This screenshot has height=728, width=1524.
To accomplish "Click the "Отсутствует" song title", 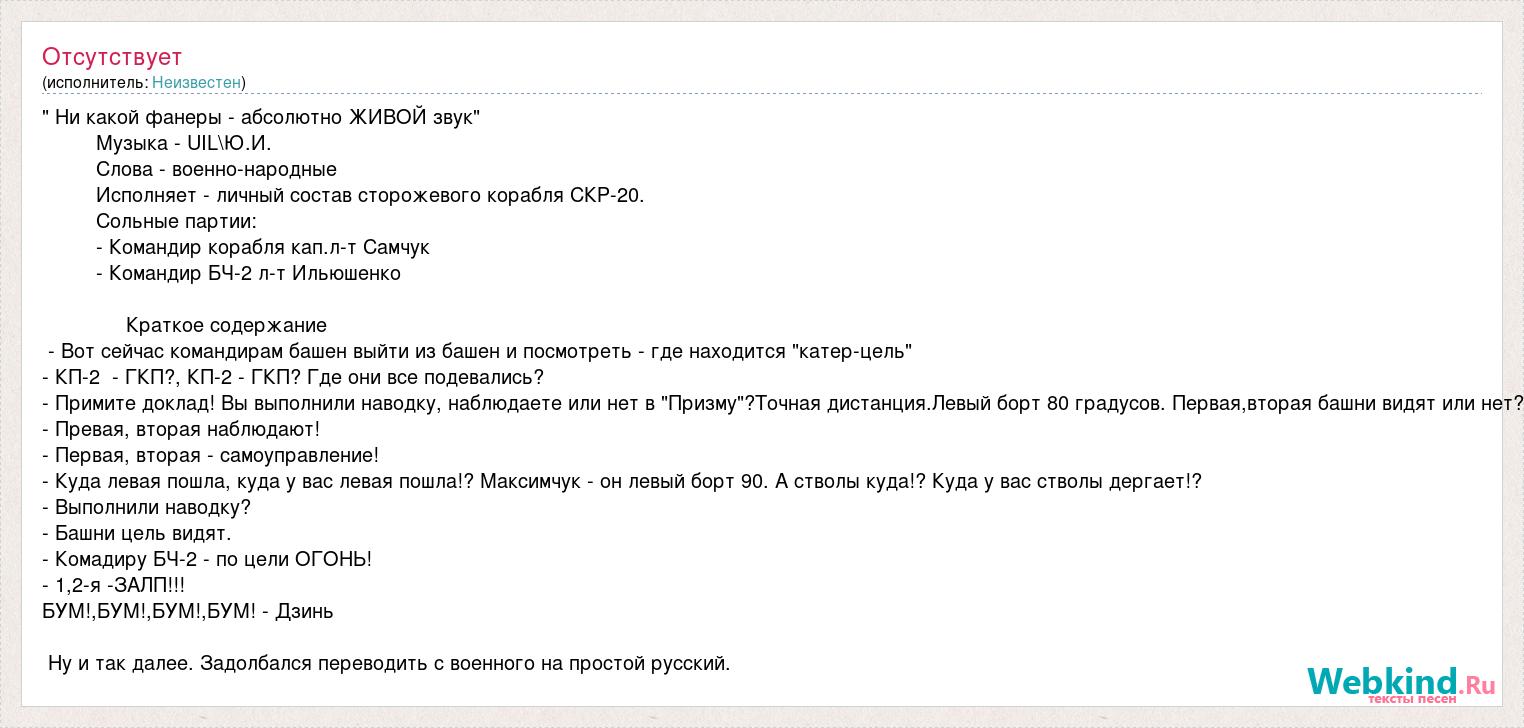I will tap(112, 56).
